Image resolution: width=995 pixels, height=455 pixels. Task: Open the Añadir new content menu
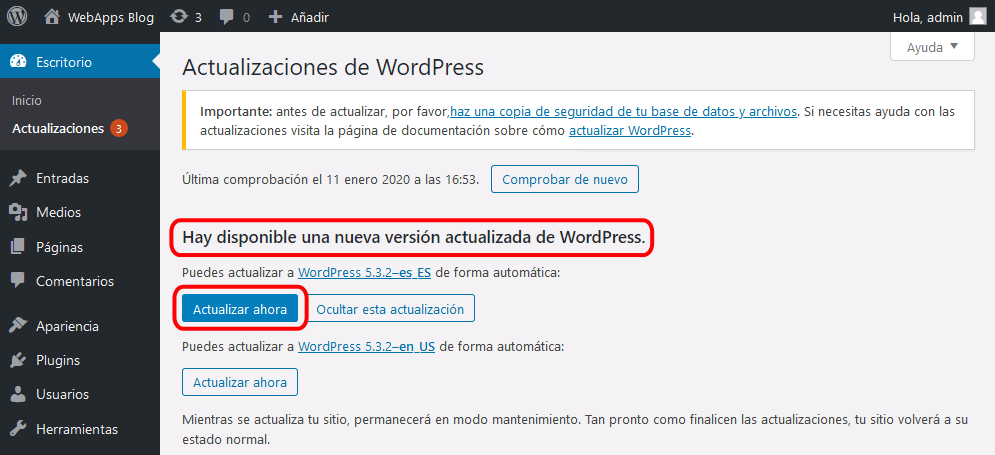click(298, 17)
